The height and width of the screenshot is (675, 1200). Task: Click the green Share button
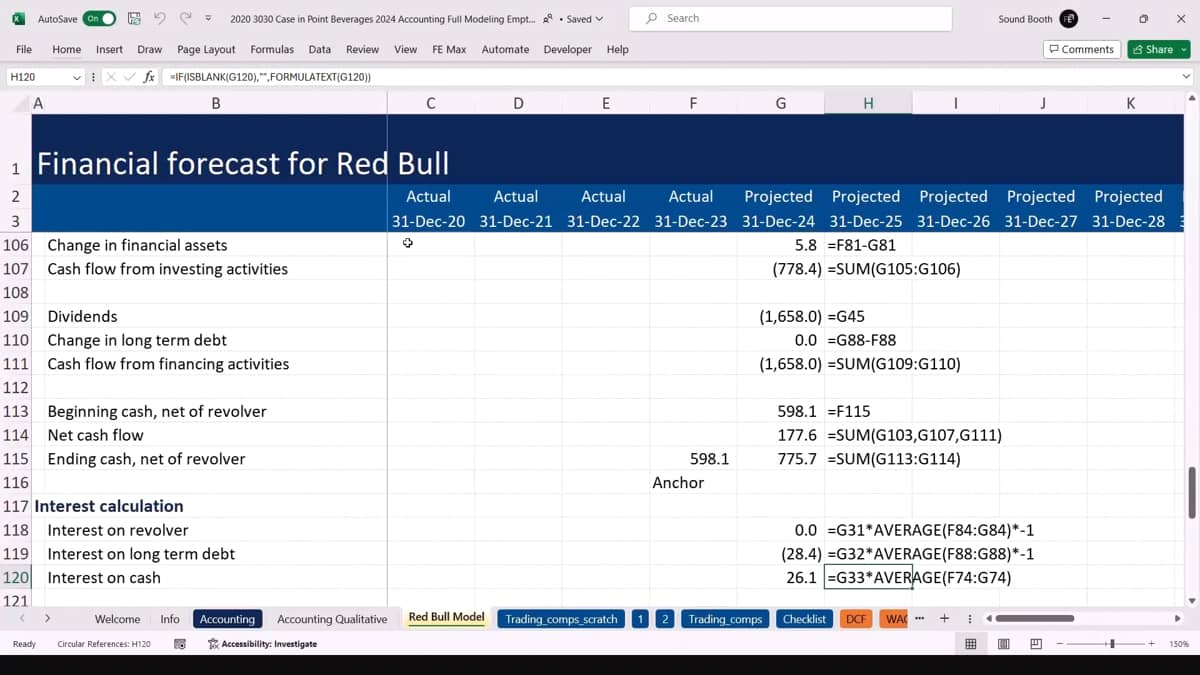click(1158, 49)
